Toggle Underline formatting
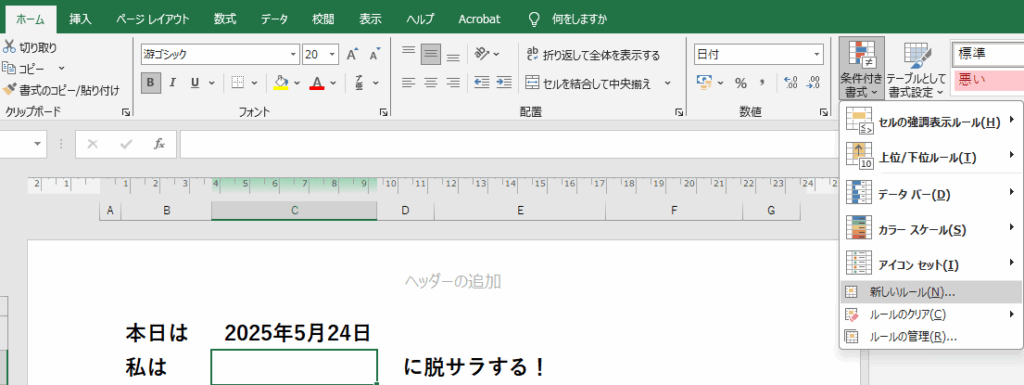 pos(195,83)
